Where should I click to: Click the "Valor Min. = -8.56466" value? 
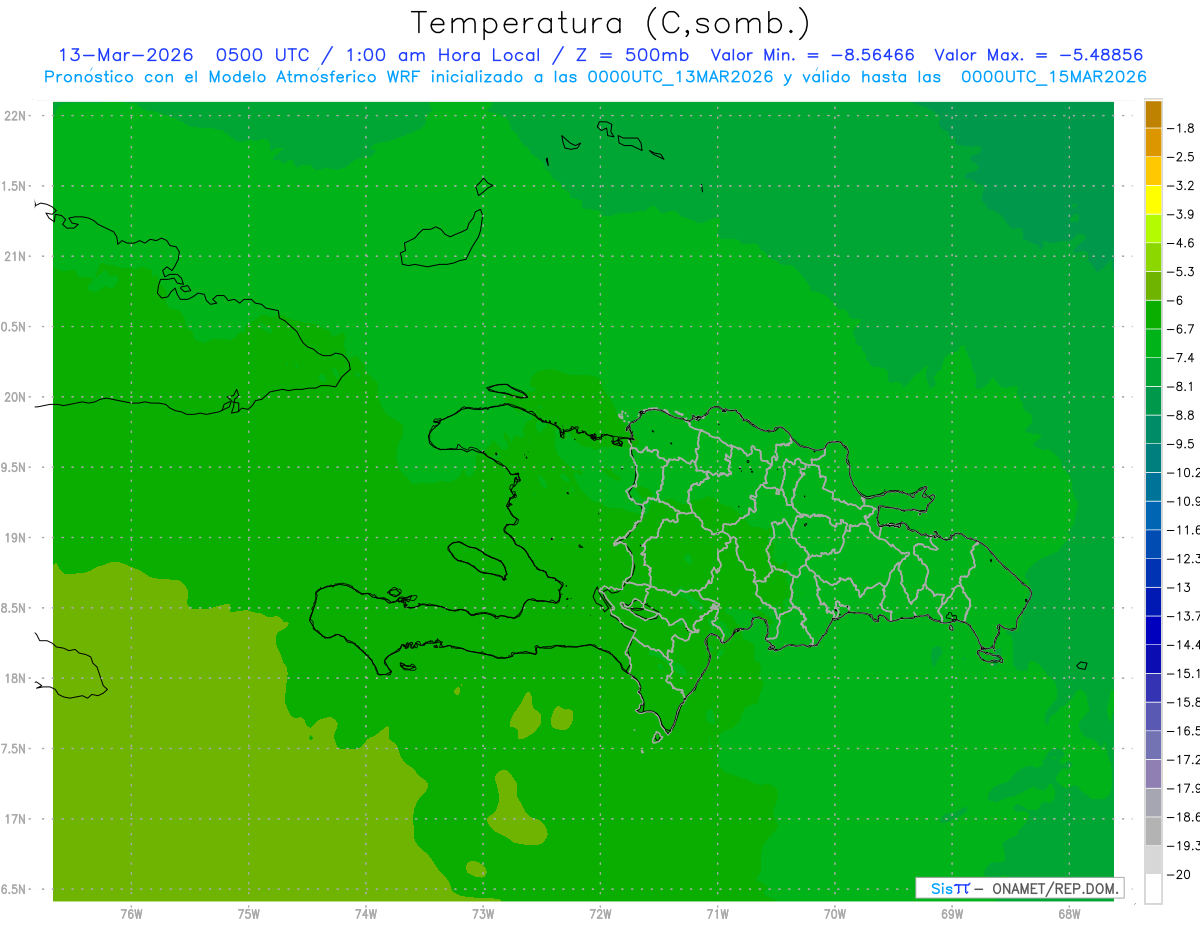tap(812, 55)
